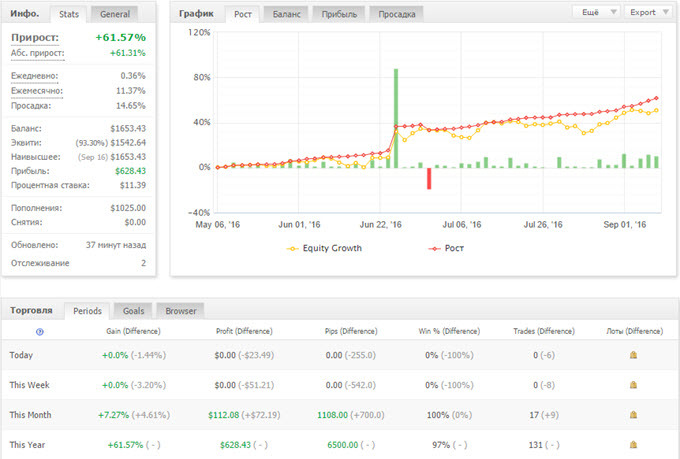
Task: Click the $112.08 profit for This Month
Action: pos(223,415)
